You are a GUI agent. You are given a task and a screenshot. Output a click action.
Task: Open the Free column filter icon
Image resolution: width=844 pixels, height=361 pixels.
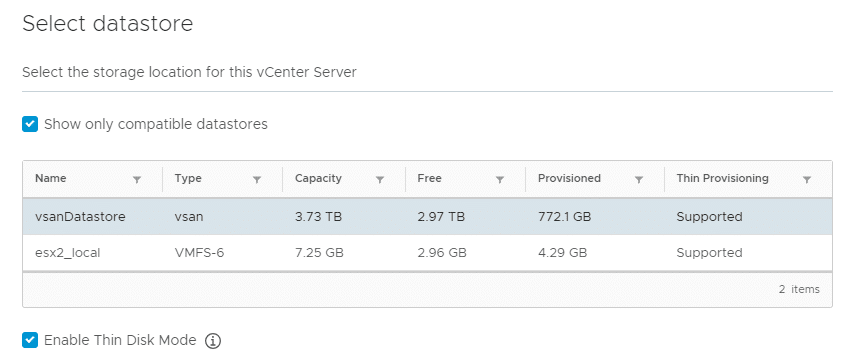[x=500, y=180]
